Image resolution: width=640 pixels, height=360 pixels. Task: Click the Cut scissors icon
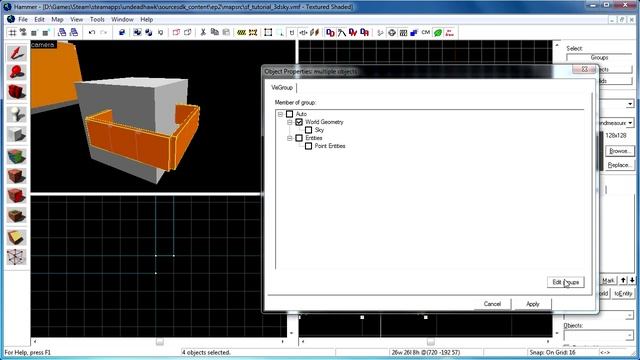click(x=203, y=33)
